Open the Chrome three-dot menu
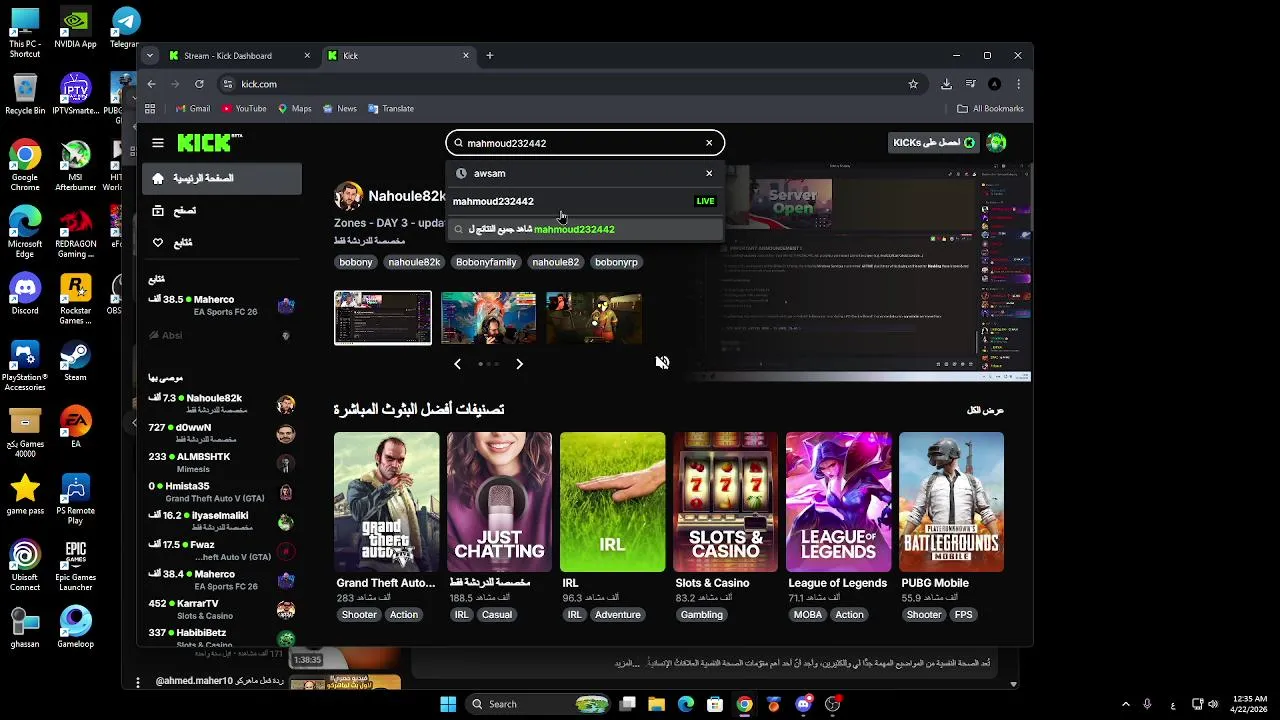Viewport: 1280px width, 720px height. (1018, 84)
